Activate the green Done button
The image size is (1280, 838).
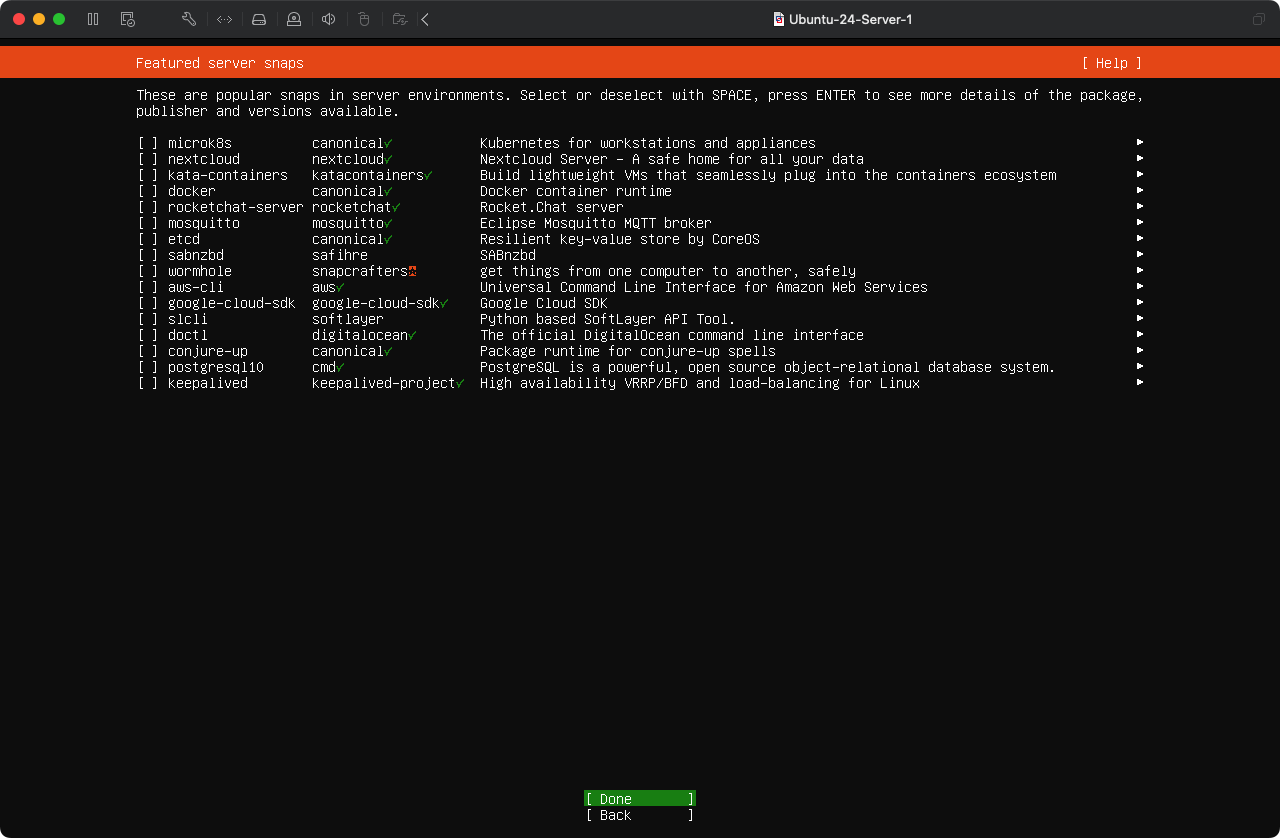640,799
